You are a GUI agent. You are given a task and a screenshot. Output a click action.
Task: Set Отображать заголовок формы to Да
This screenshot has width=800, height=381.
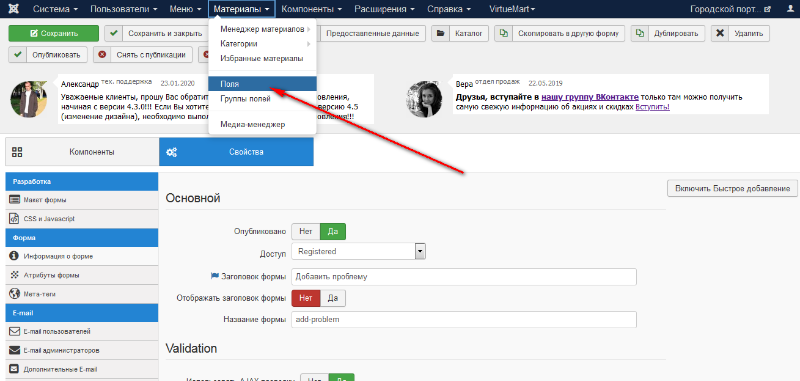point(333,298)
